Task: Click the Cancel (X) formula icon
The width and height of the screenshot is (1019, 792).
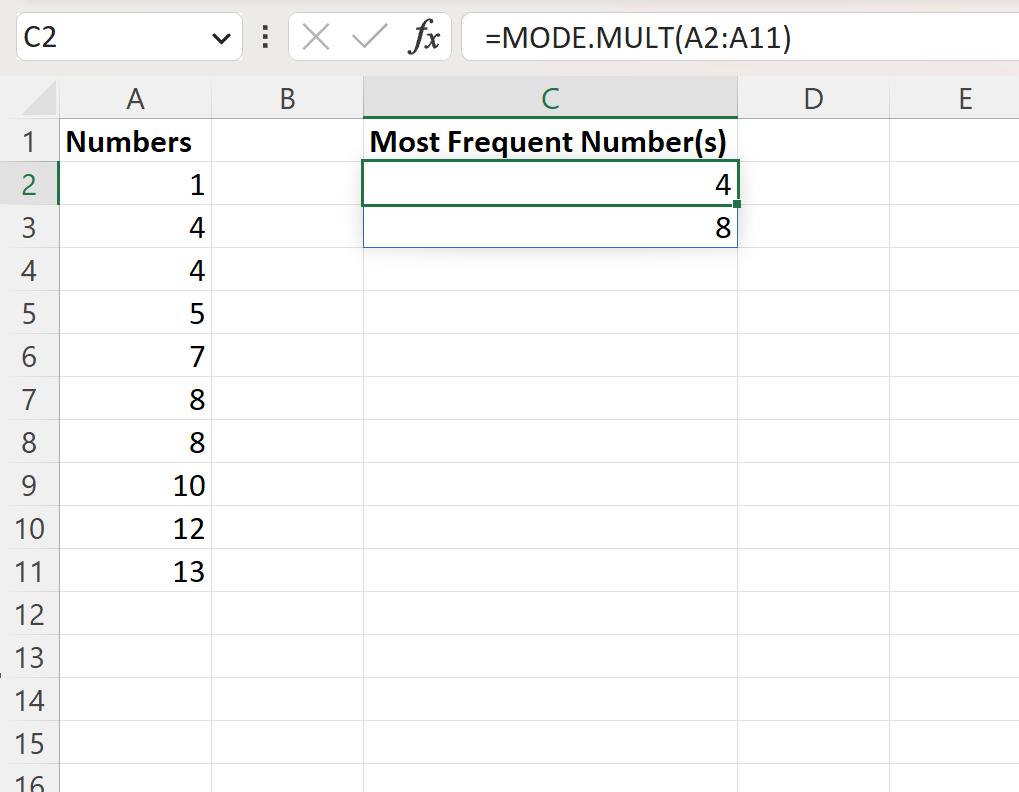Action: click(316, 37)
